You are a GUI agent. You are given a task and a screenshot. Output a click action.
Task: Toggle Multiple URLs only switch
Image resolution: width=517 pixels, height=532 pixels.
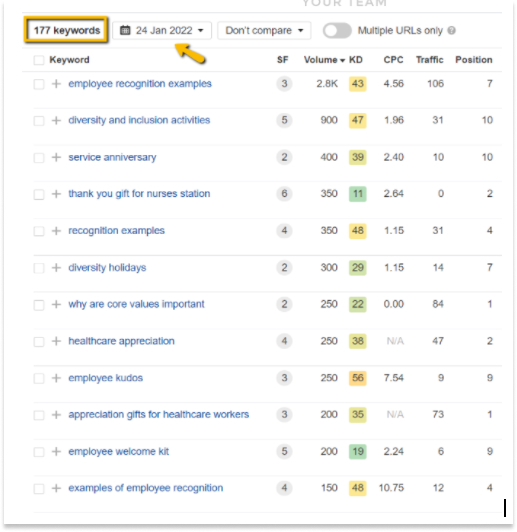click(x=337, y=31)
